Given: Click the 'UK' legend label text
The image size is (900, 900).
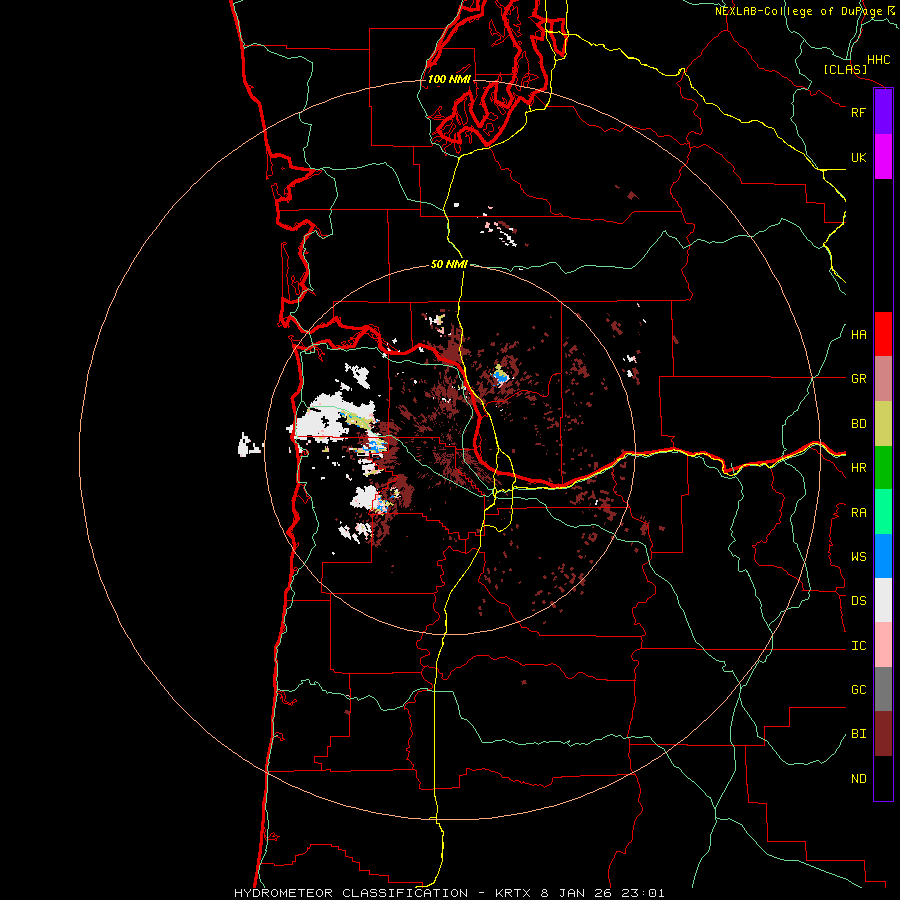Looking at the screenshot, I should coord(858,157).
